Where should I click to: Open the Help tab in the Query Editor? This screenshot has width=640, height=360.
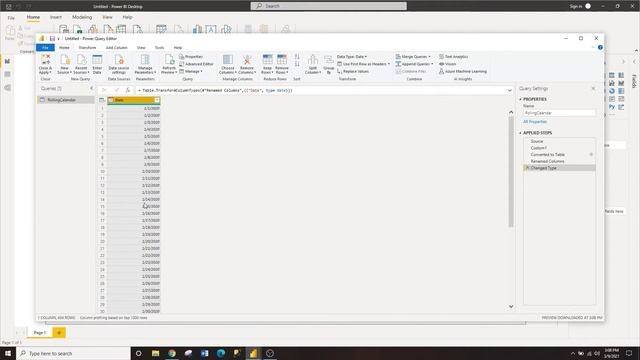click(x=178, y=48)
